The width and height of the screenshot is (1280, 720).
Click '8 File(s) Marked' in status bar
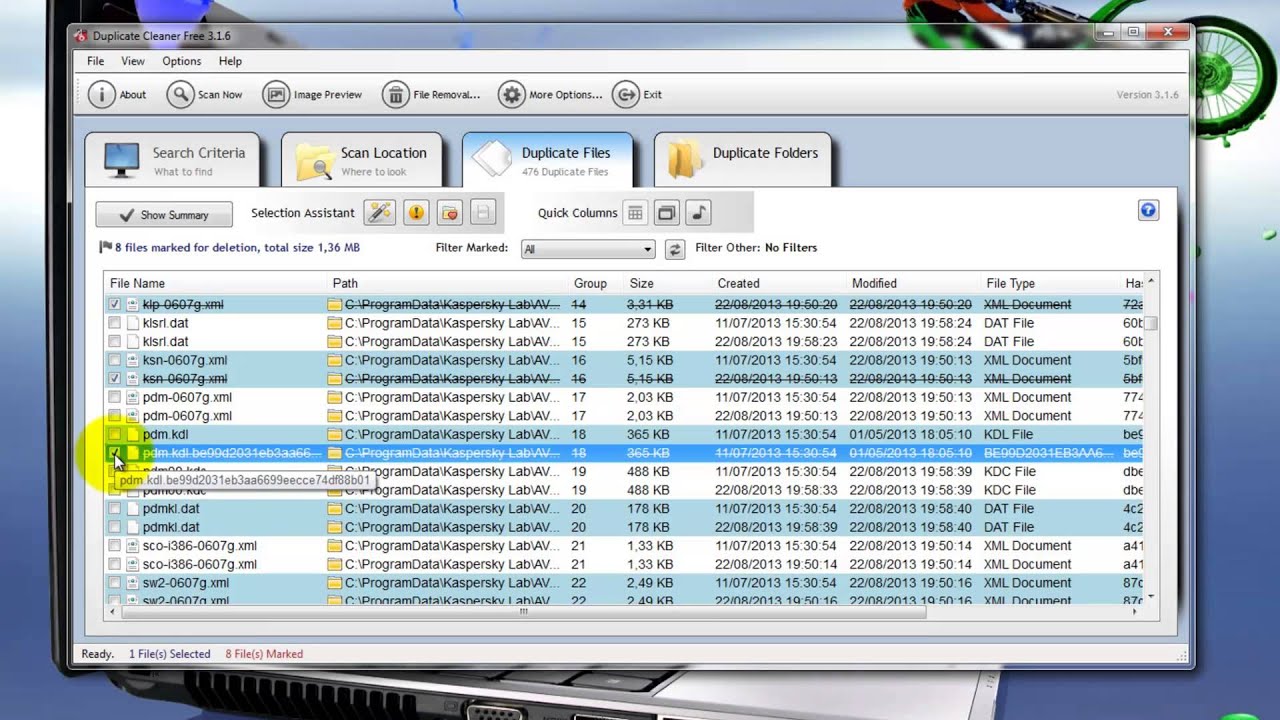[264, 654]
